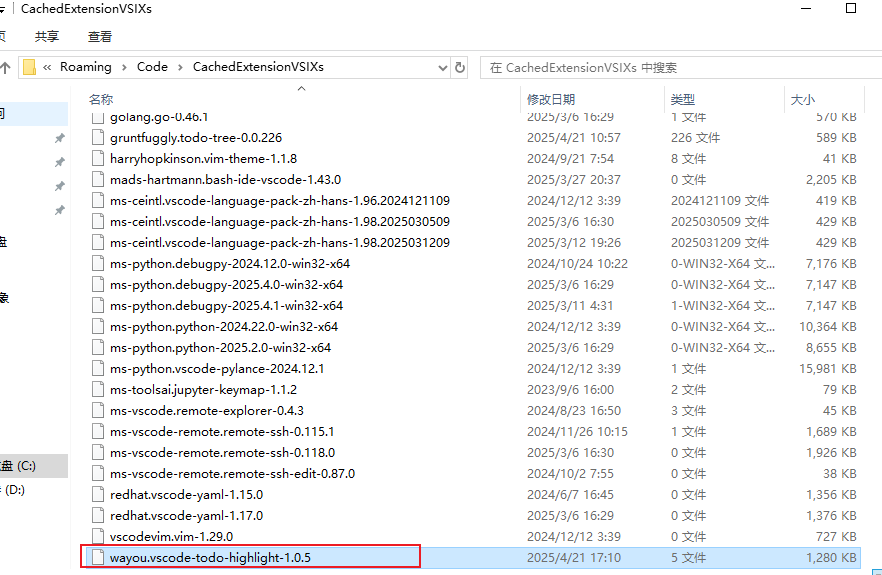Click the type cell 2024121109 文件
Screen dimensions: 882x575
click(720, 201)
